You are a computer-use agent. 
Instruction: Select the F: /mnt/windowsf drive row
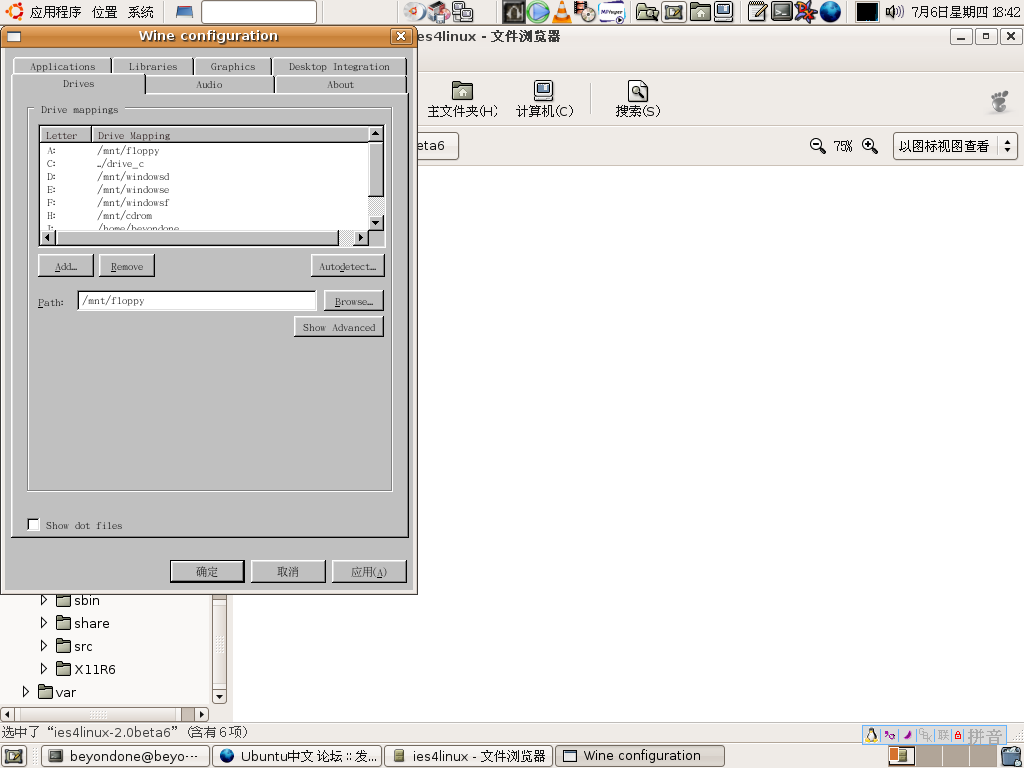coord(204,203)
